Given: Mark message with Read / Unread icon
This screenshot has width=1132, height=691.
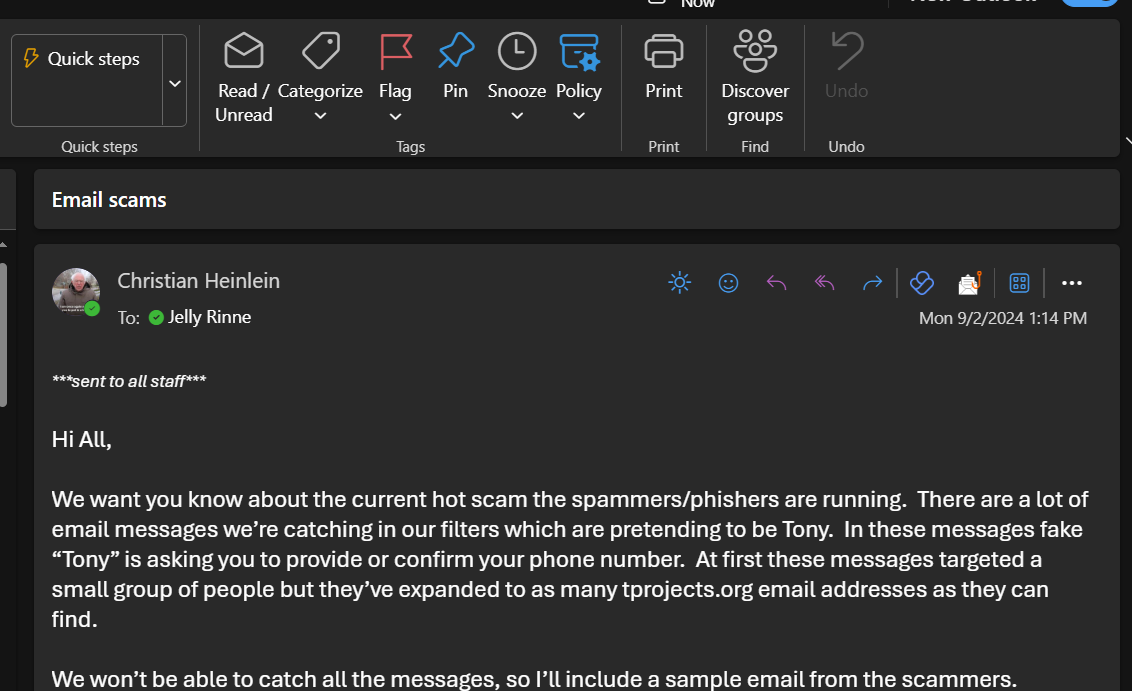Looking at the screenshot, I should point(243,52).
